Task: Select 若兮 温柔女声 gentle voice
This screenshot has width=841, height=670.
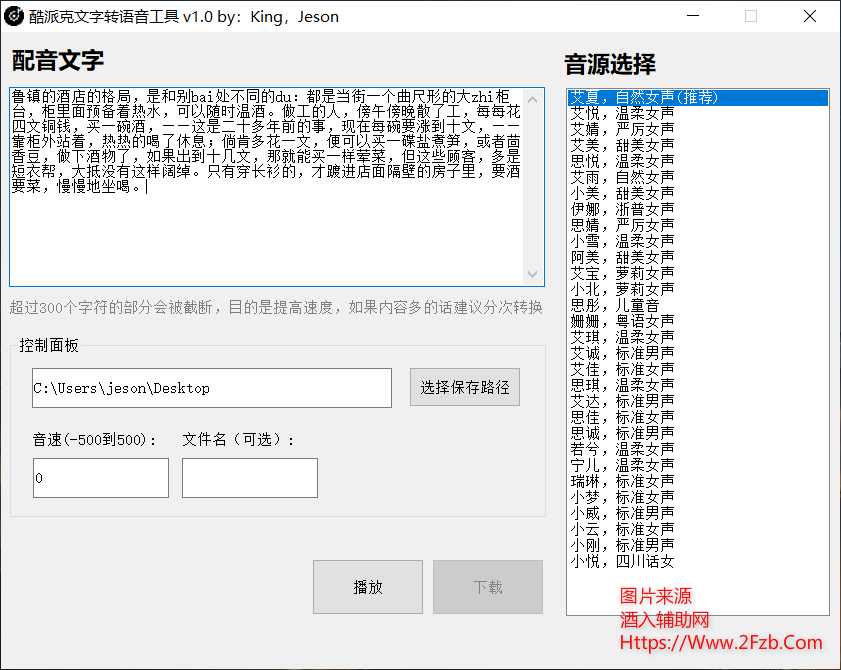Action: (650, 447)
